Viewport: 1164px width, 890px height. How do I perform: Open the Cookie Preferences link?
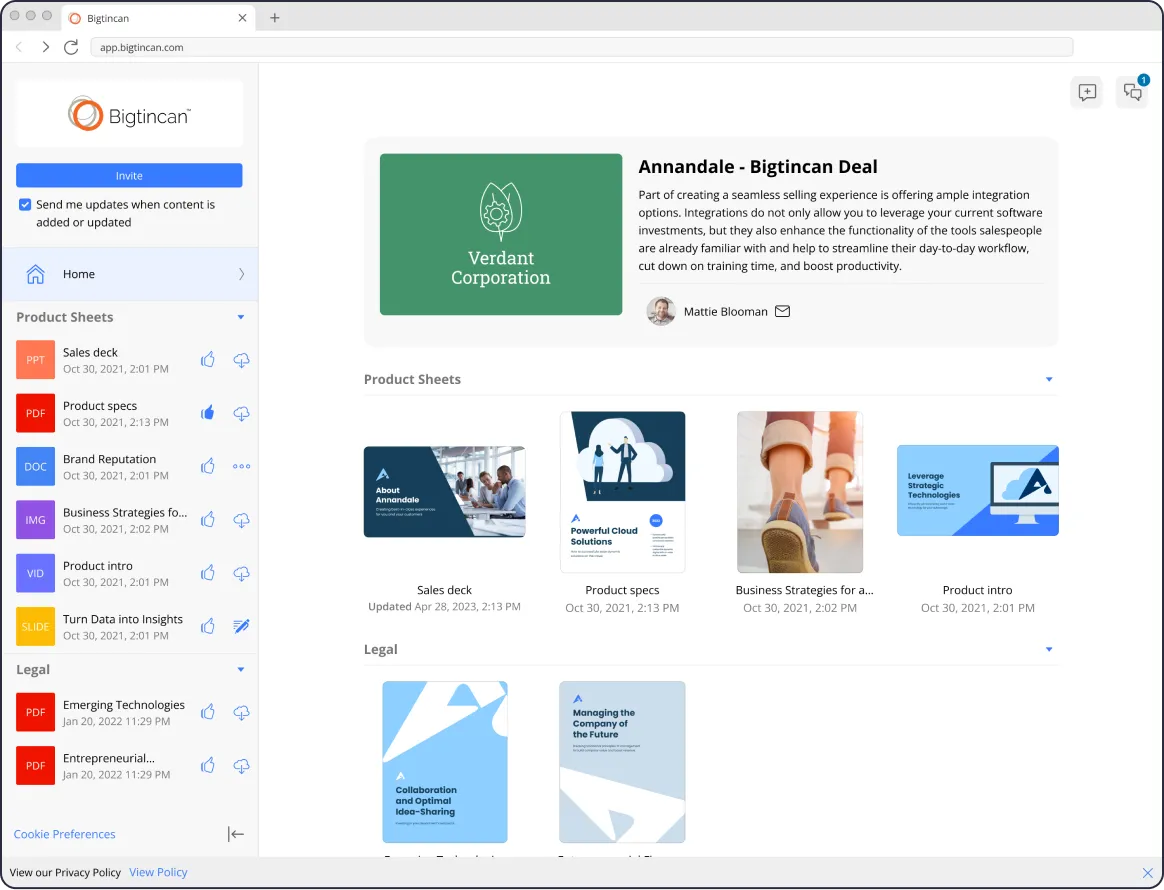click(65, 834)
